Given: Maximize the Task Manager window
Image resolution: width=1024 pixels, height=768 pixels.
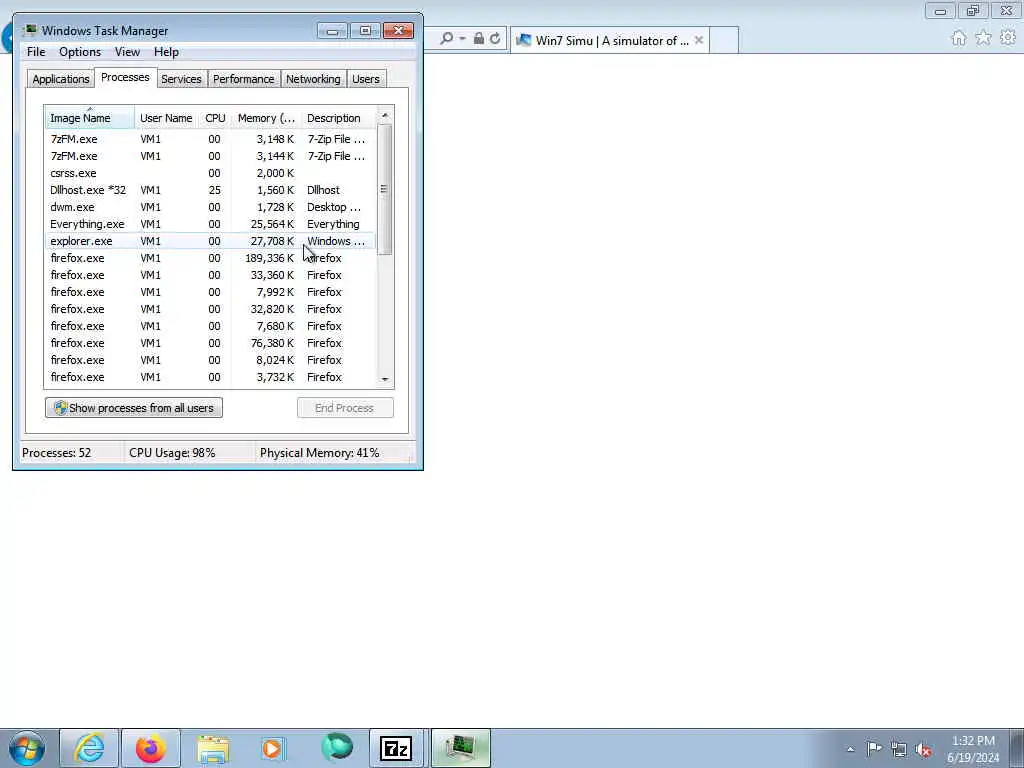Looking at the screenshot, I should [x=365, y=31].
